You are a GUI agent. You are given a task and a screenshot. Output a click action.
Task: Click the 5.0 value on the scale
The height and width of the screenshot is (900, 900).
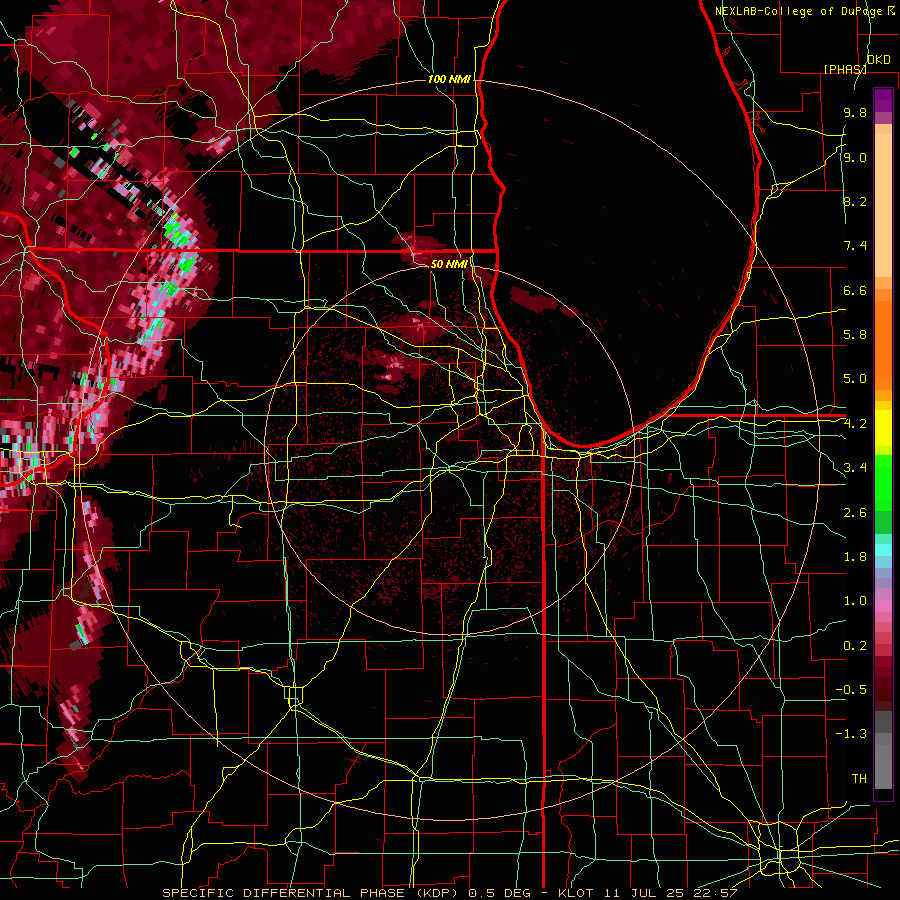click(x=855, y=379)
